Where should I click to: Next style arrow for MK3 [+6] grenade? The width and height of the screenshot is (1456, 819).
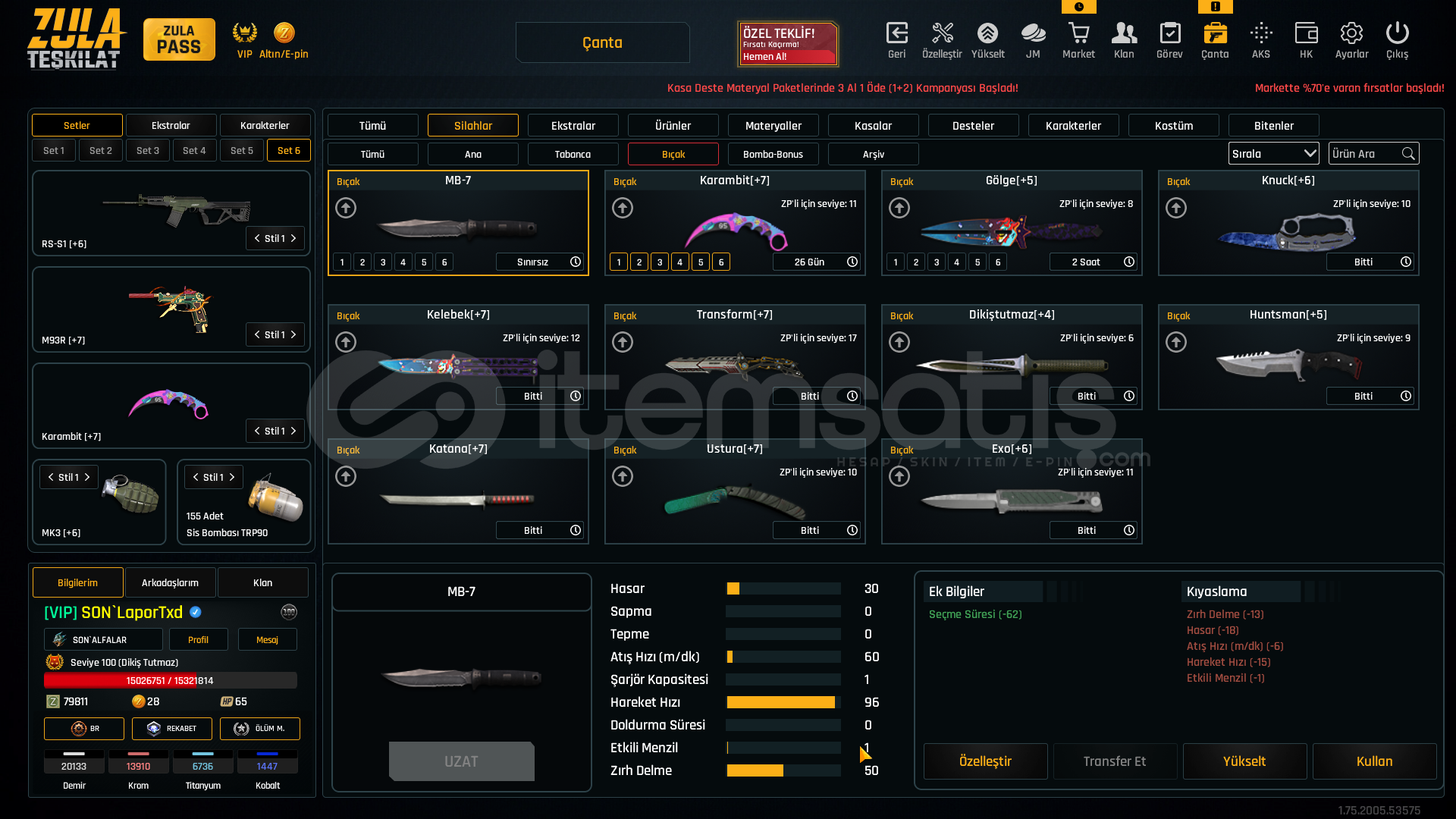(87, 477)
